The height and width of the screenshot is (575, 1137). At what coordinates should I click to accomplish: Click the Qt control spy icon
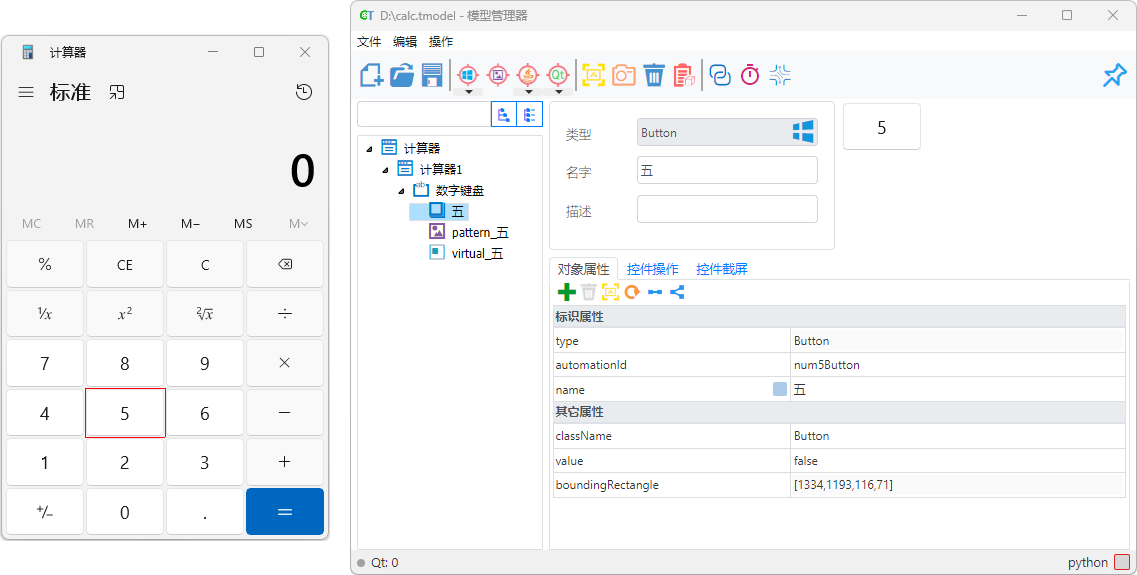click(x=558, y=74)
